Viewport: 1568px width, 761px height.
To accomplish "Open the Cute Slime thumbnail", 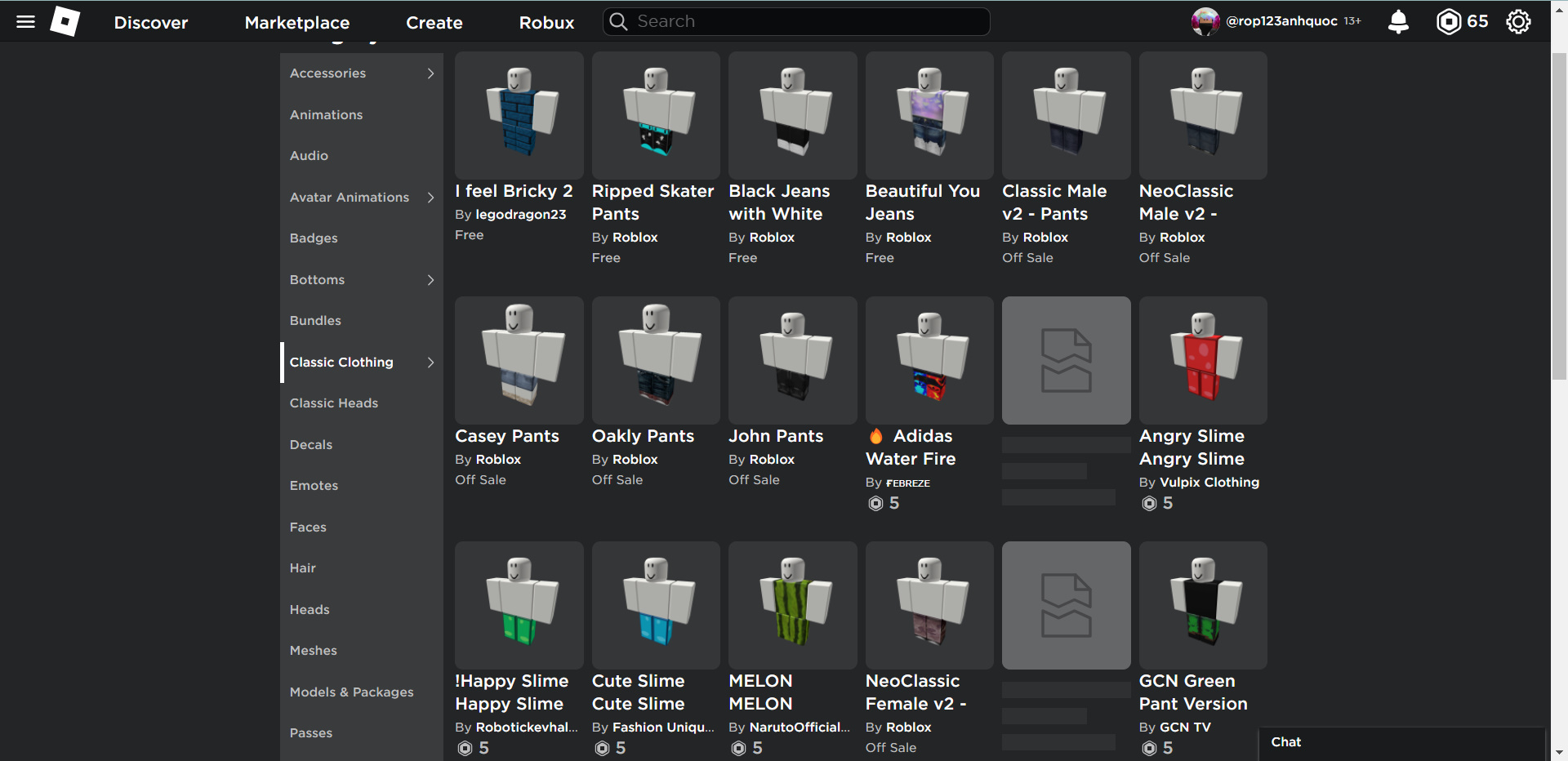I will click(x=656, y=605).
